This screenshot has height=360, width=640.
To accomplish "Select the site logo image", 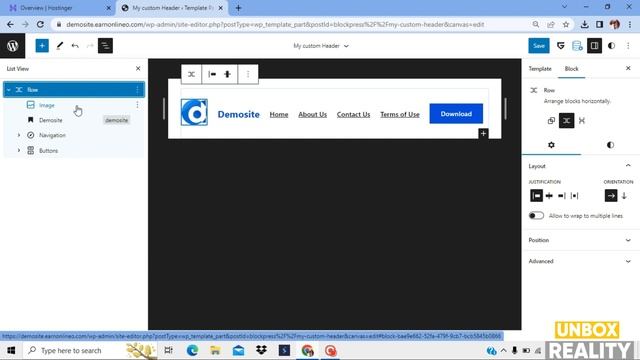I will 194,112.
